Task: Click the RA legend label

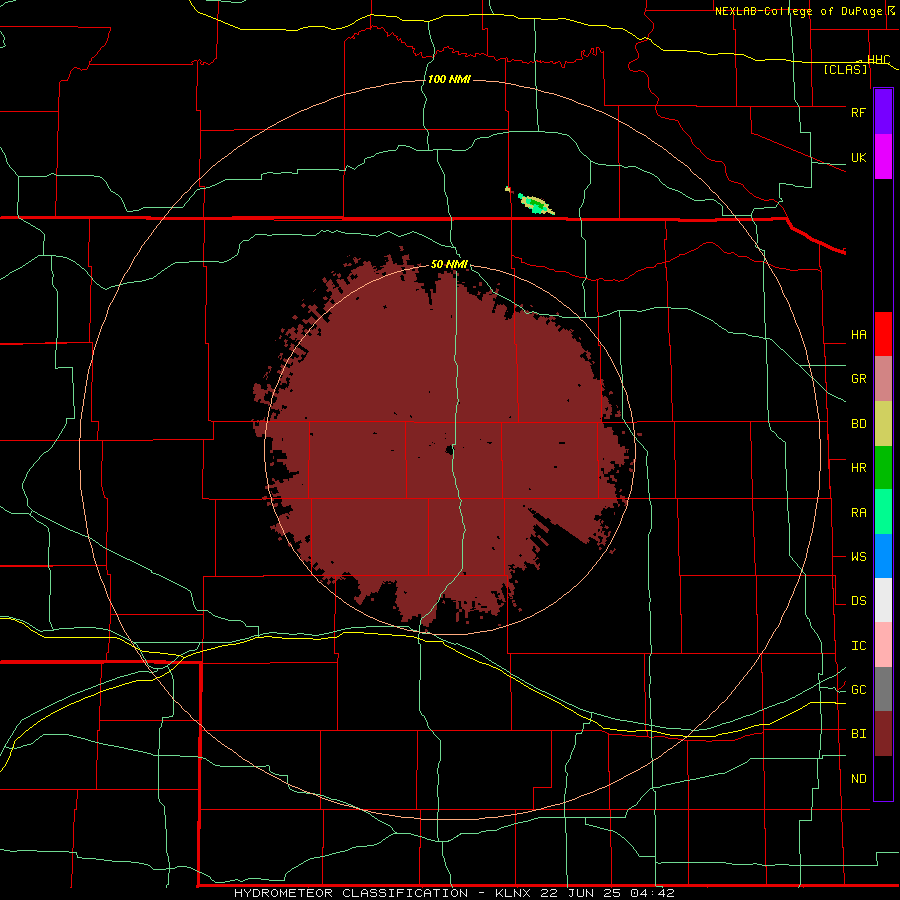Action: pyautogui.click(x=858, y=513)
